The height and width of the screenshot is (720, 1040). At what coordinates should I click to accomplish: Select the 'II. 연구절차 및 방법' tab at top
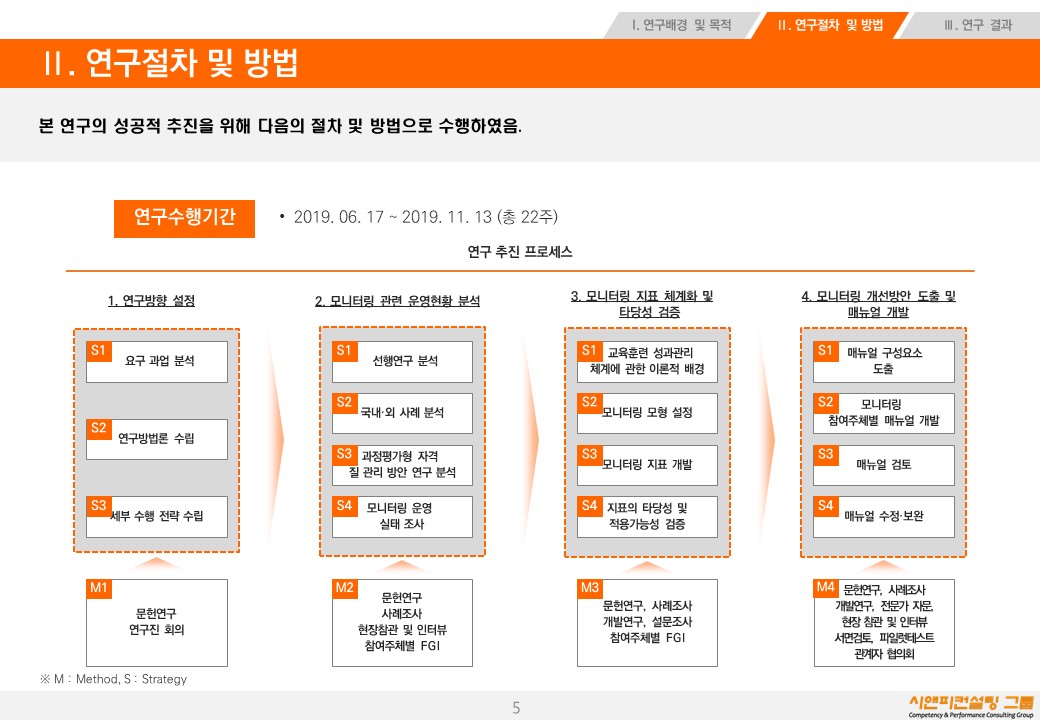click(830, 25)
